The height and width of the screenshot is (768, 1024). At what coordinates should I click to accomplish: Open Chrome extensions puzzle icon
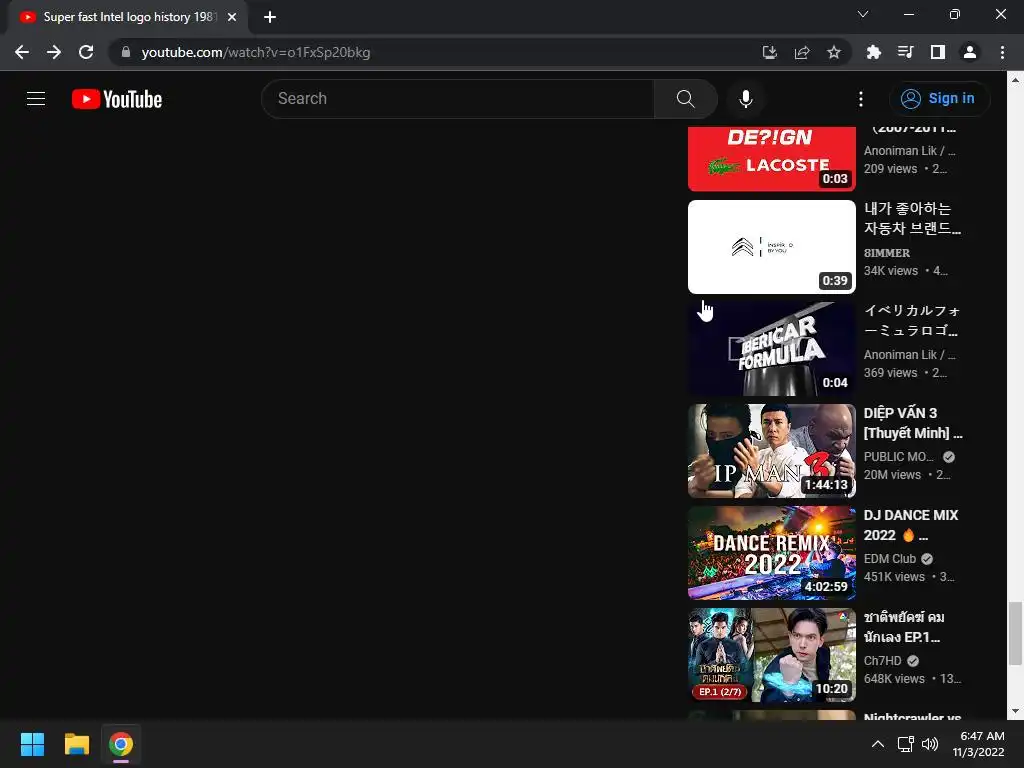pyautogui.click(x=873, y=52)
